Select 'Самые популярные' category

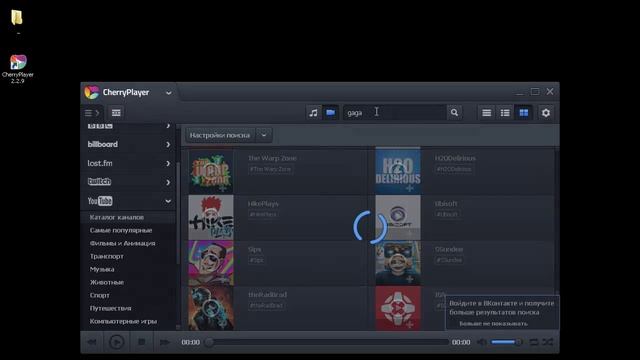[x=121, y=230]
